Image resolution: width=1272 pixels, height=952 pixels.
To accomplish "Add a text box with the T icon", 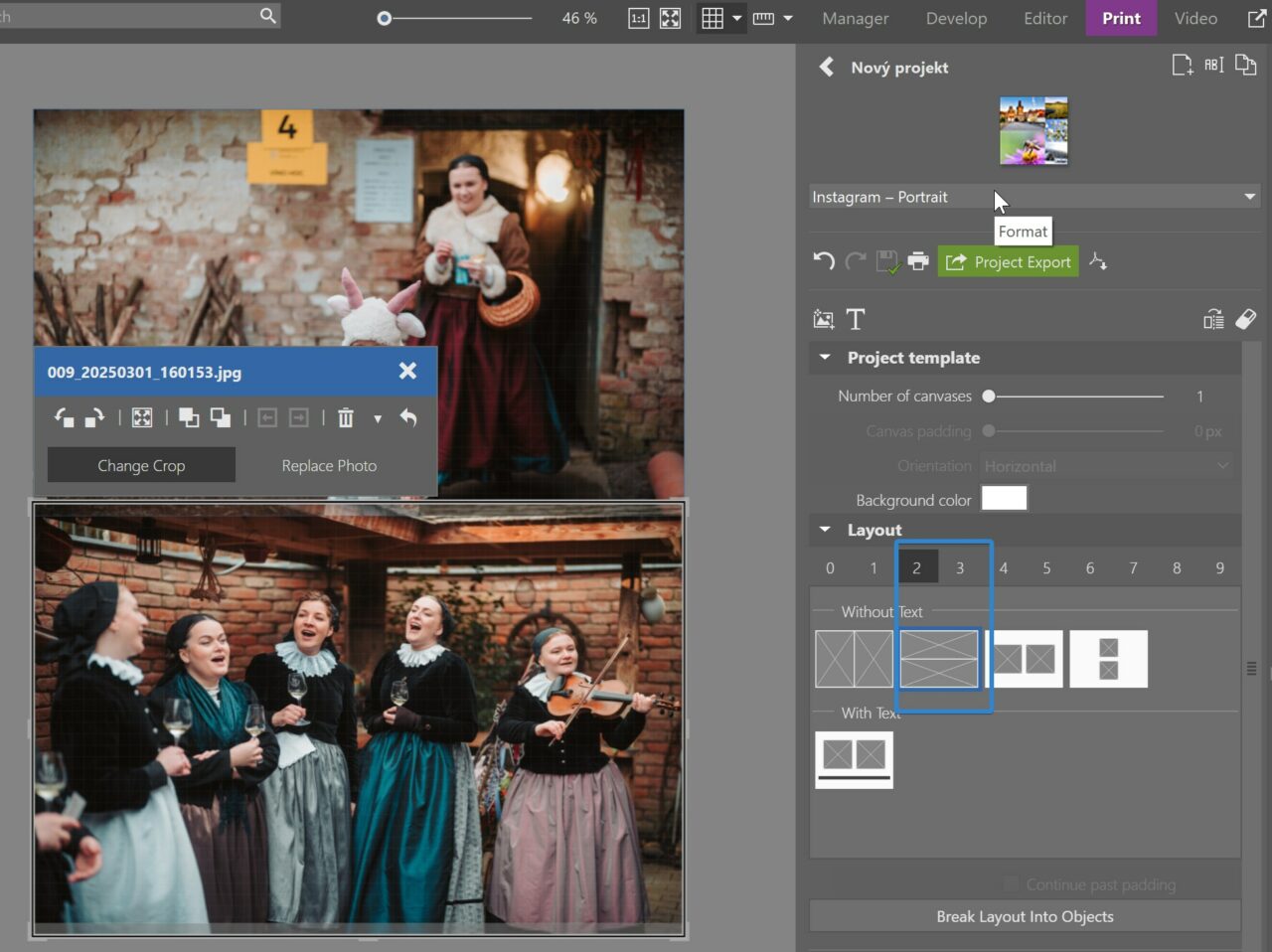I will click(855, 319).
